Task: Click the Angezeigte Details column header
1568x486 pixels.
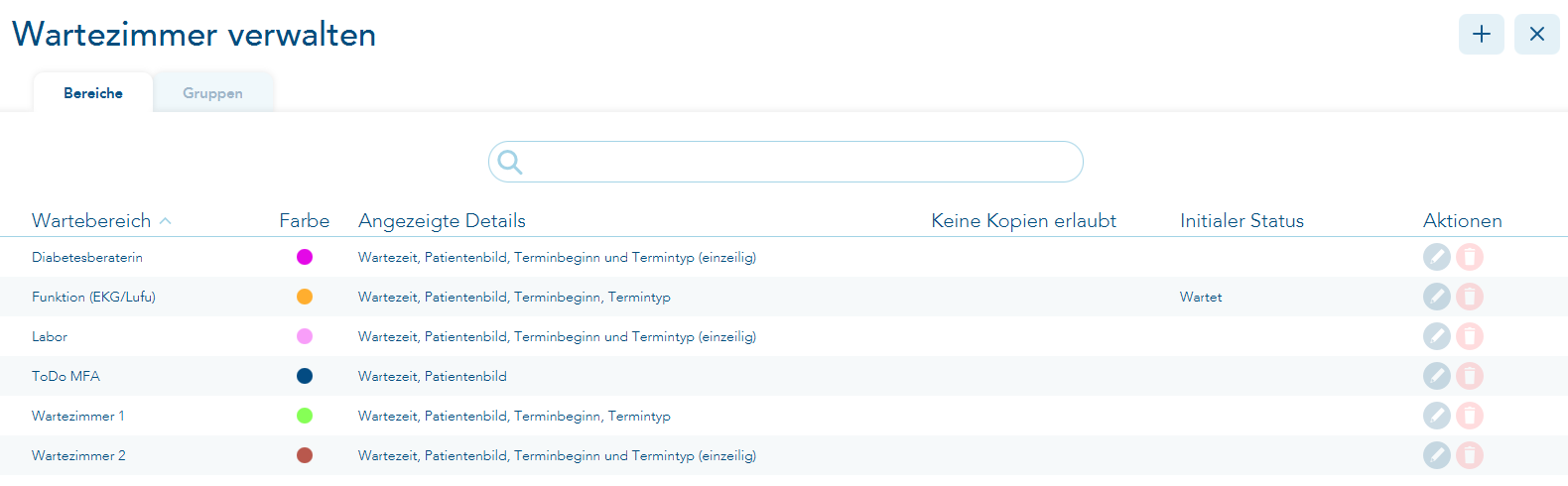Action: point(442,220)
